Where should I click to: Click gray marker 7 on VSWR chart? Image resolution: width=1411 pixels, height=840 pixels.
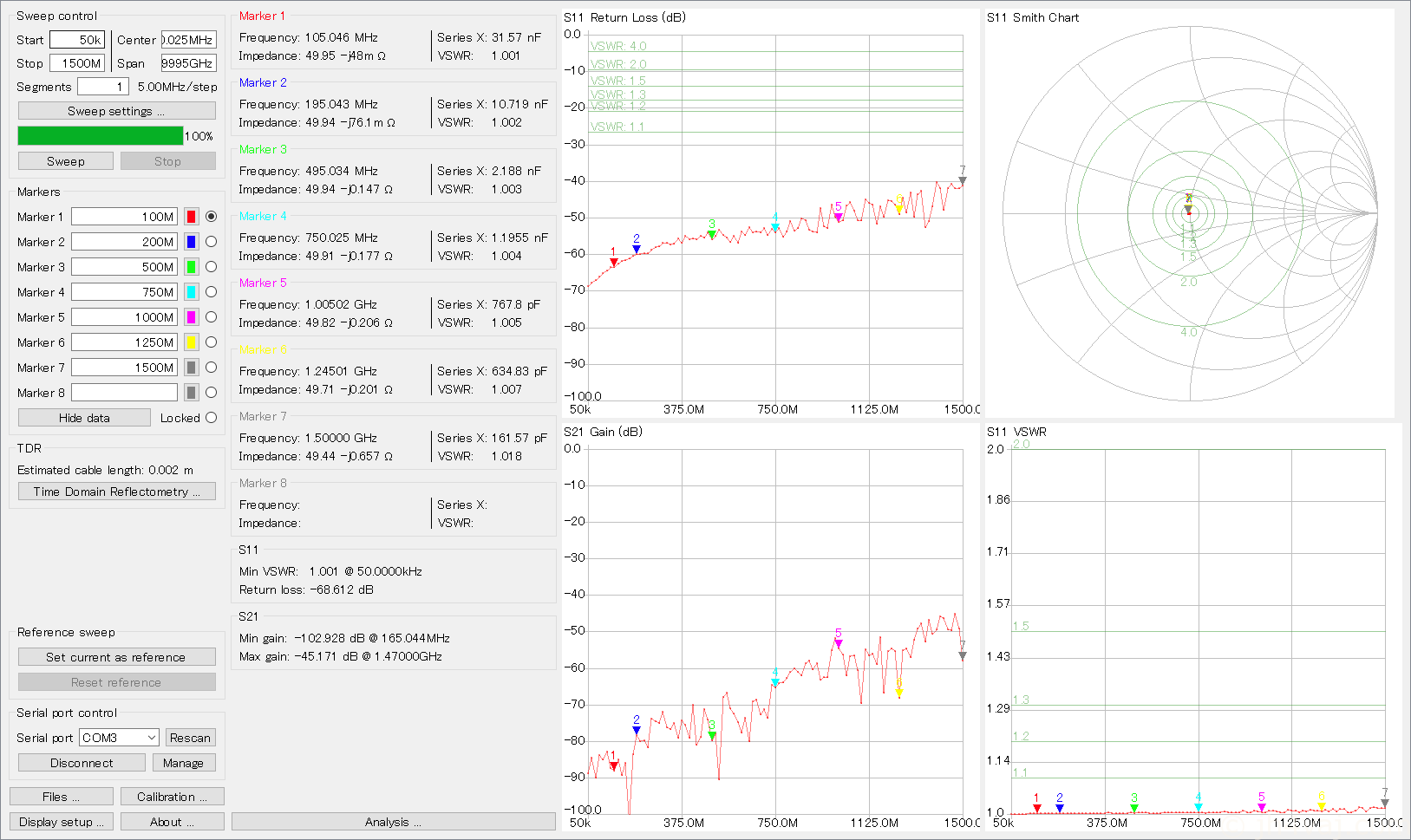[x=1385, y=803]
